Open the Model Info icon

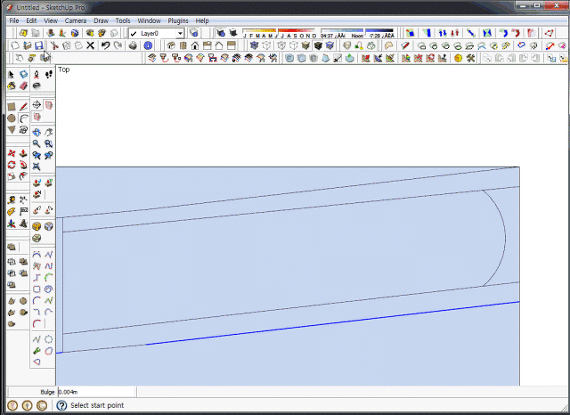tap(148, 45)
